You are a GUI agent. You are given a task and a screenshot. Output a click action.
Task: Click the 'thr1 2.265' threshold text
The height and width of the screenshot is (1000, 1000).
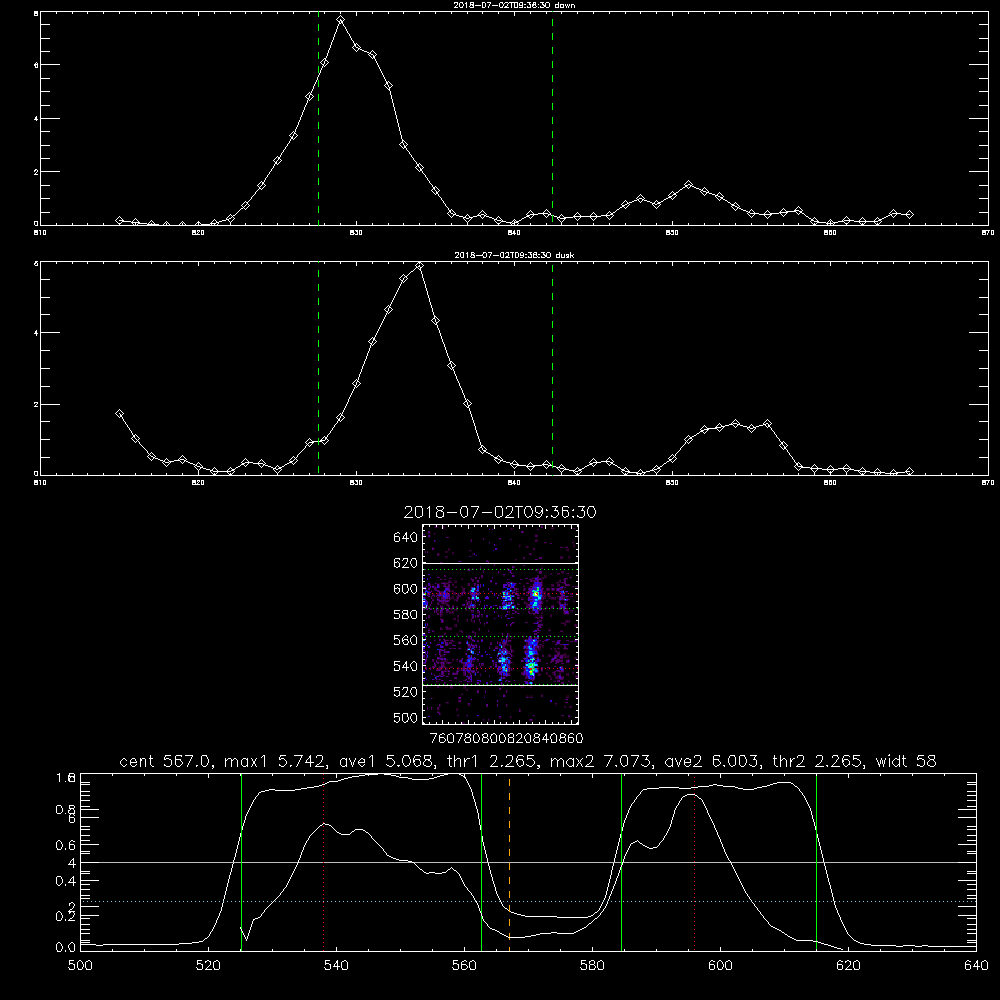pos(495,761)
